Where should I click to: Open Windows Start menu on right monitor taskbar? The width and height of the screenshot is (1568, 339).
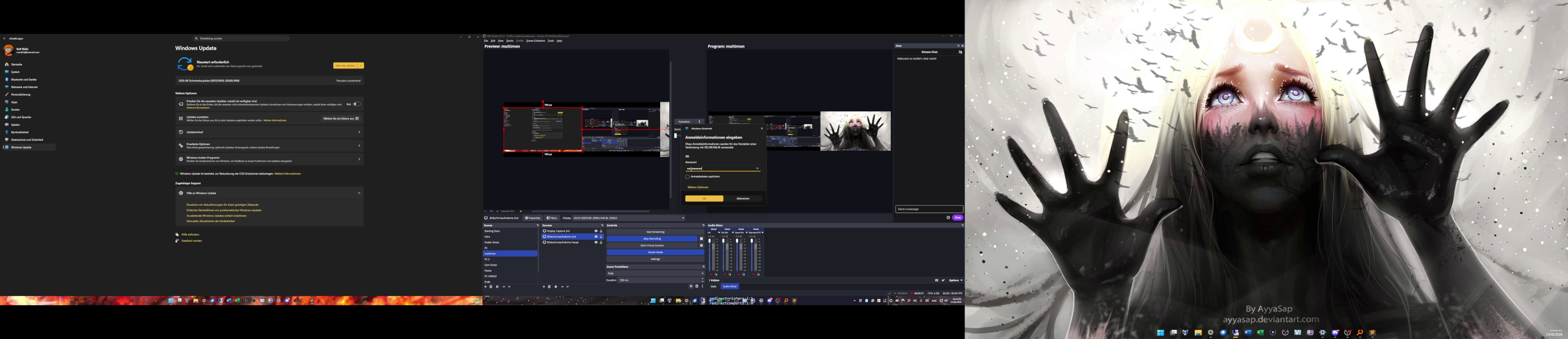pyautogui.click(x=1160, y=332)
